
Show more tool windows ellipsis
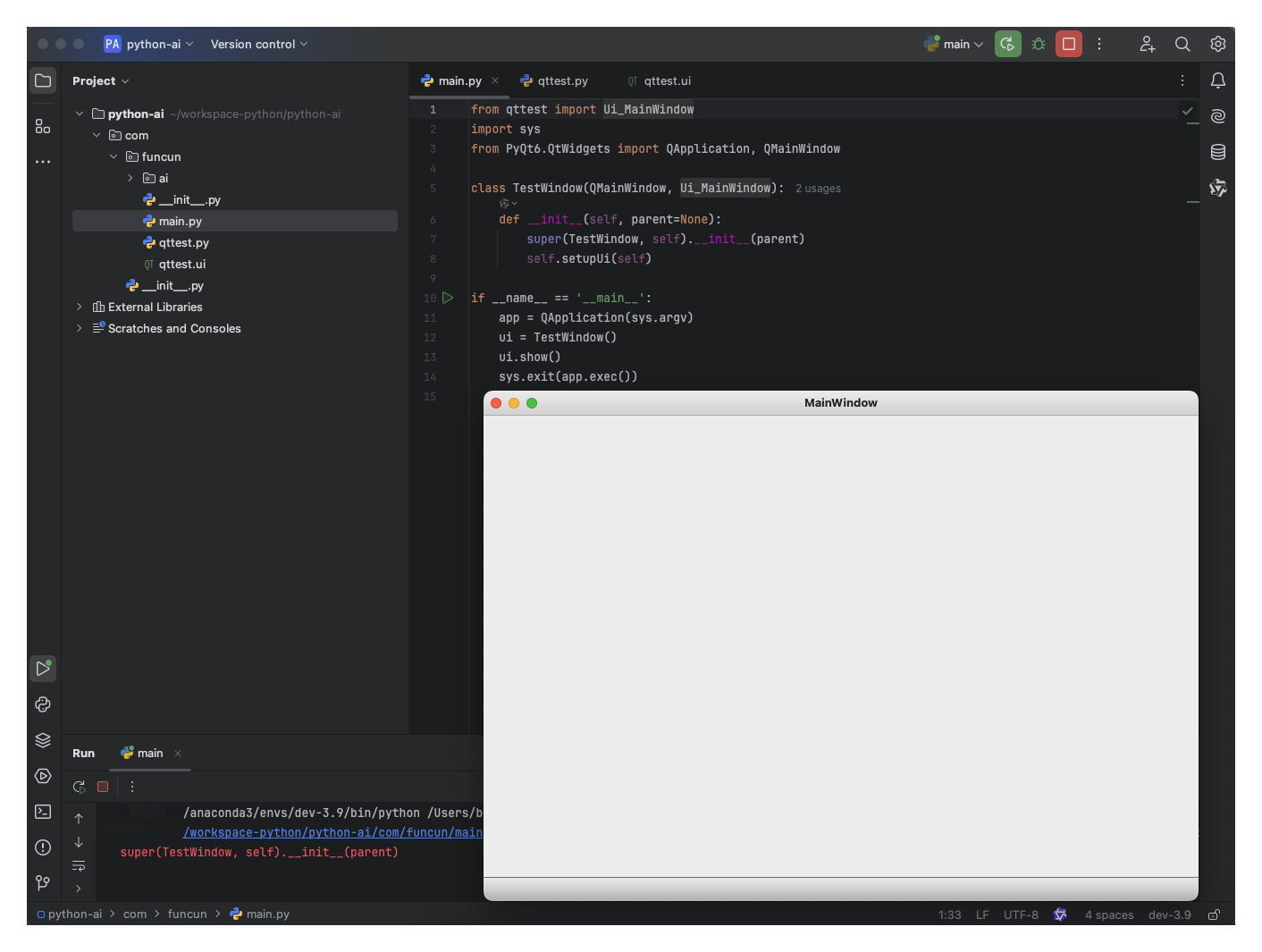43,162
